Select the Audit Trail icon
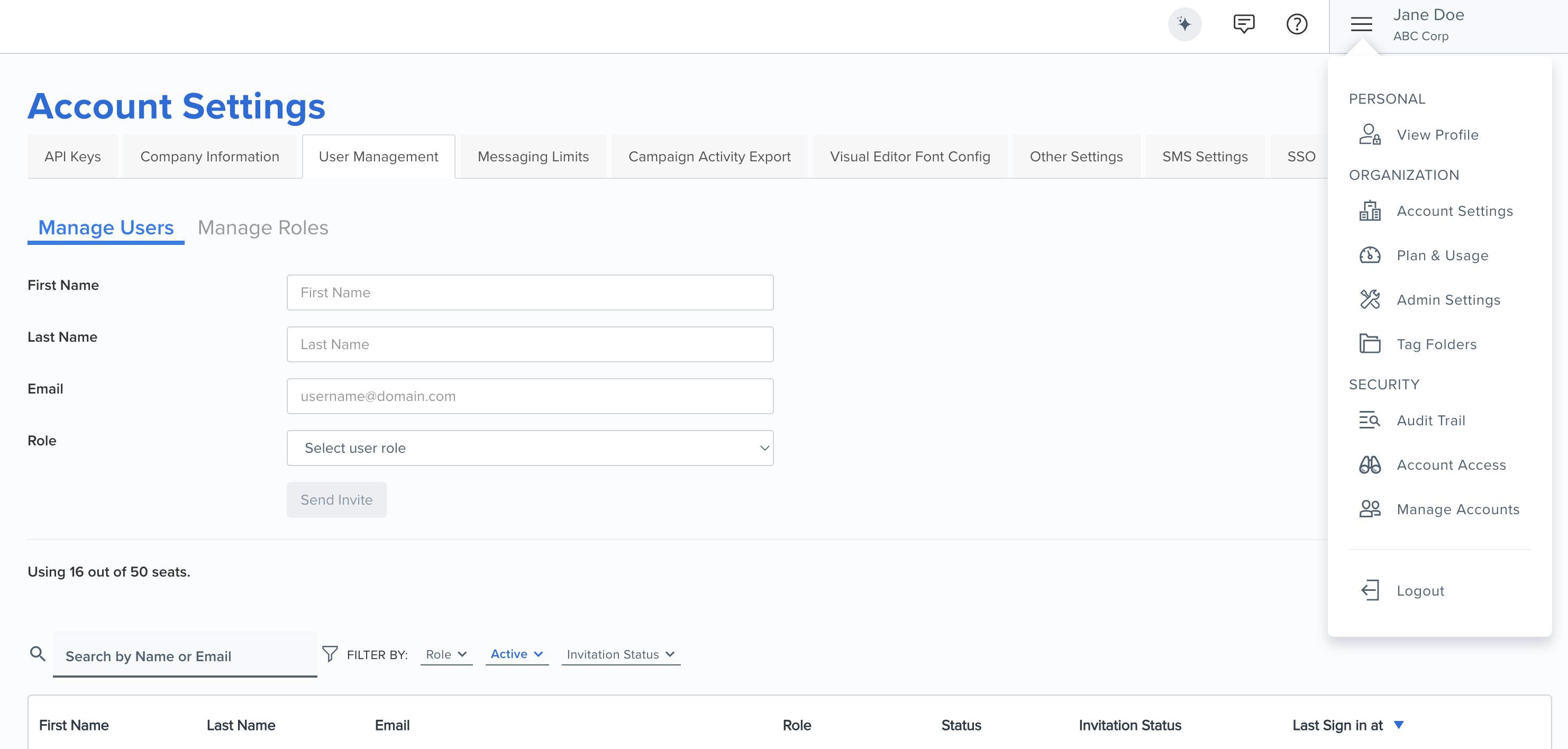Image resolution: width=1568 pixels, height=749 pixels. point(1370,420)
